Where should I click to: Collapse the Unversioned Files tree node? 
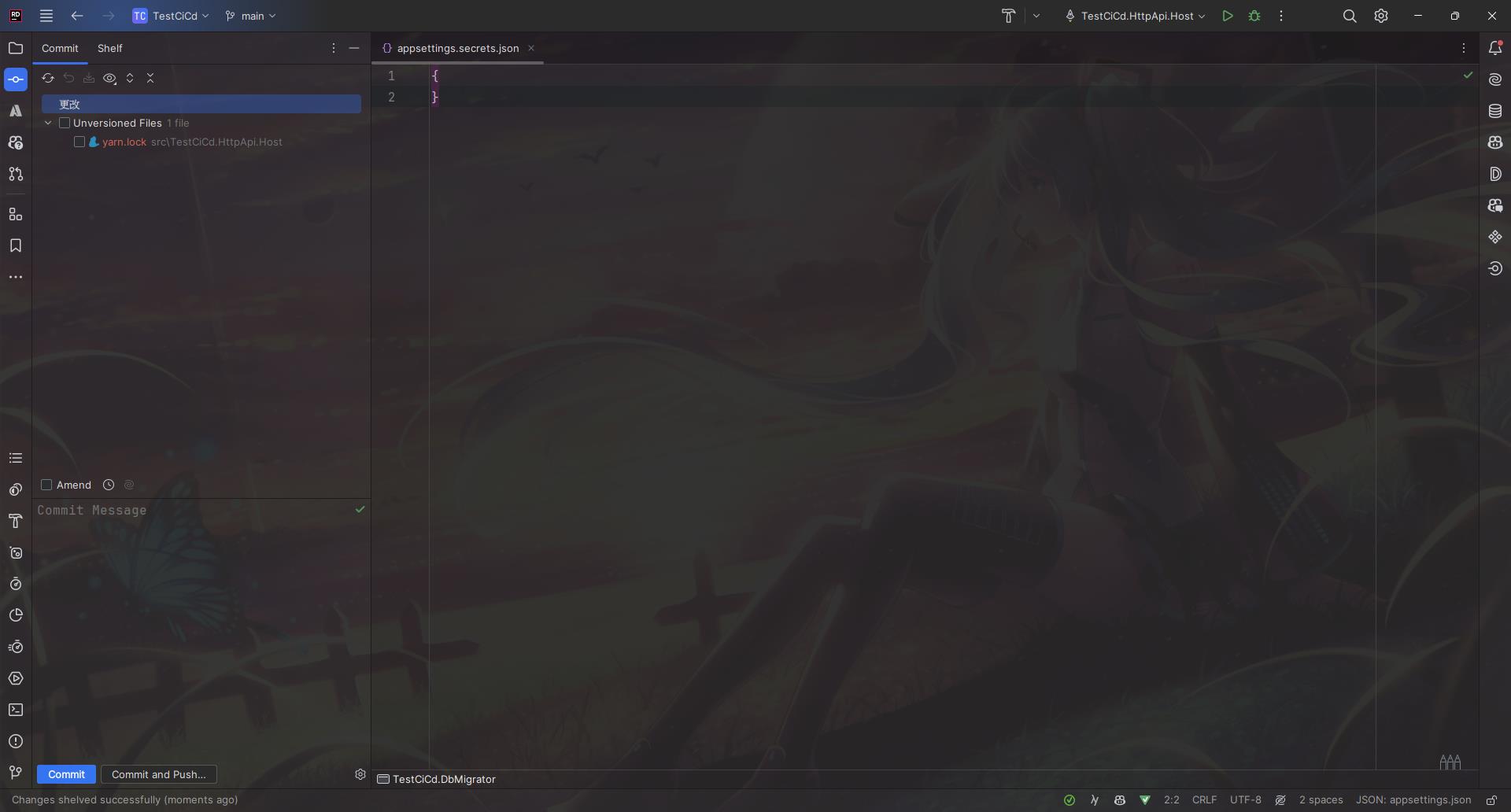[48, 123]
